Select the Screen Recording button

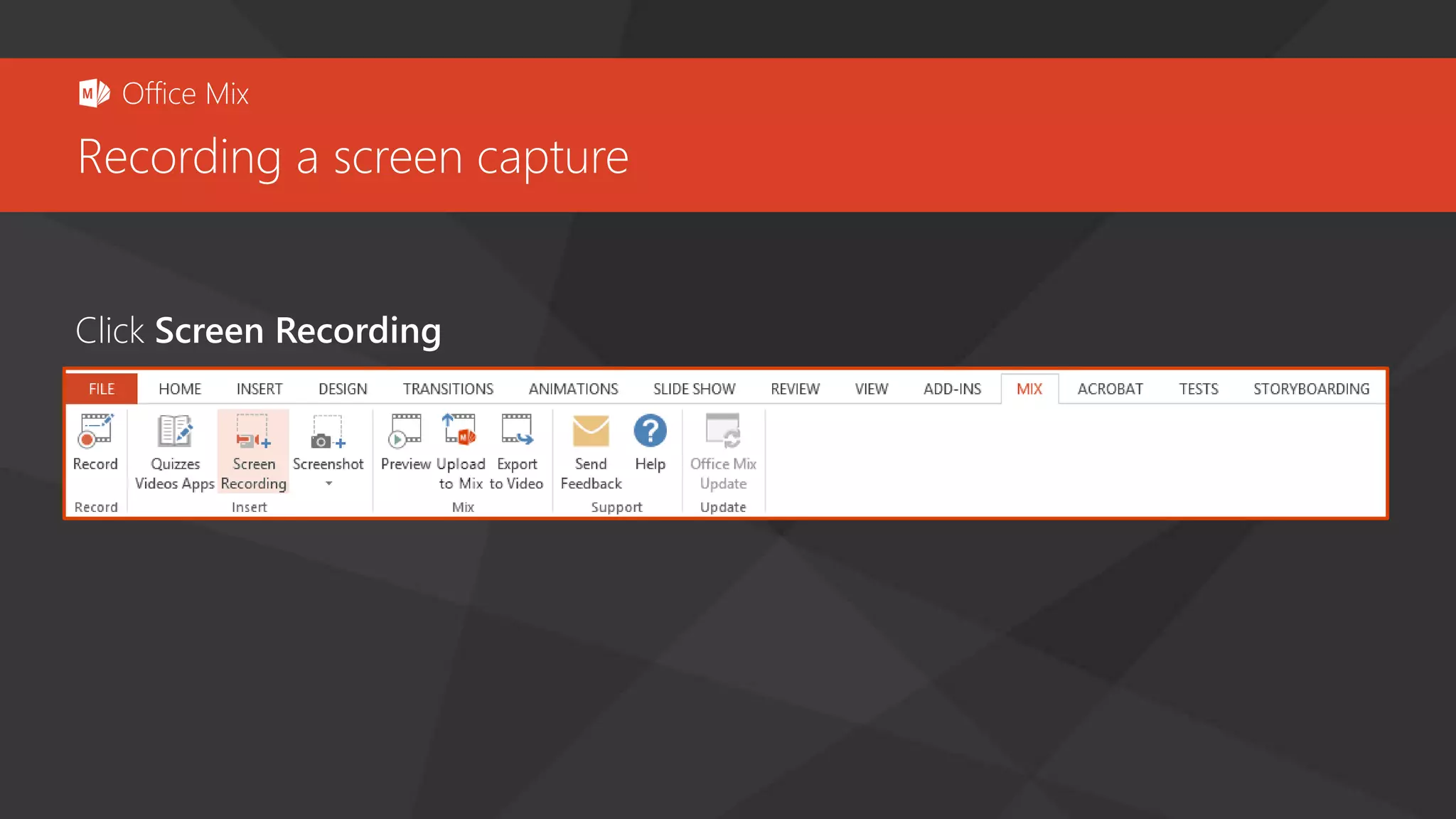click(253, 451)
